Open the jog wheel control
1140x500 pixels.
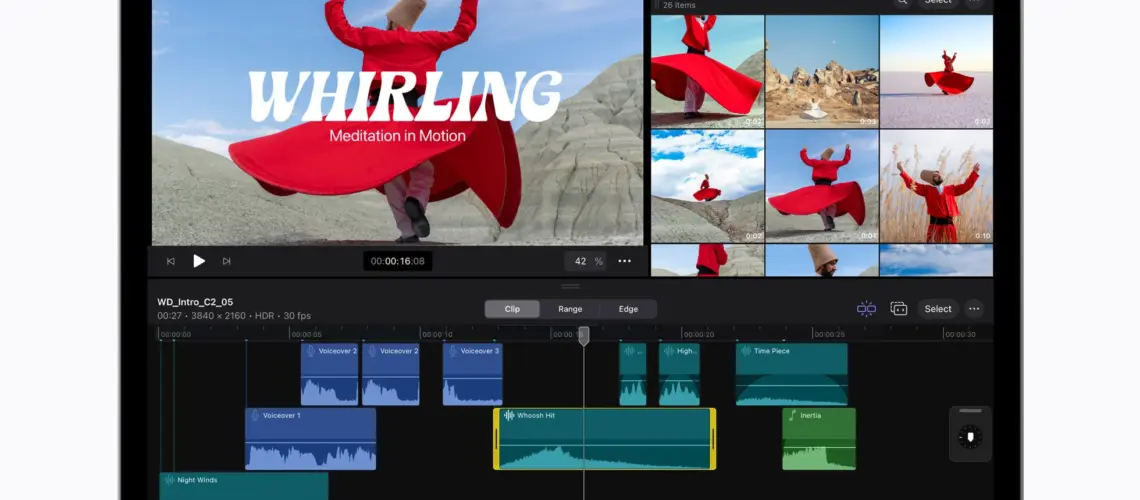coord(970,436)
